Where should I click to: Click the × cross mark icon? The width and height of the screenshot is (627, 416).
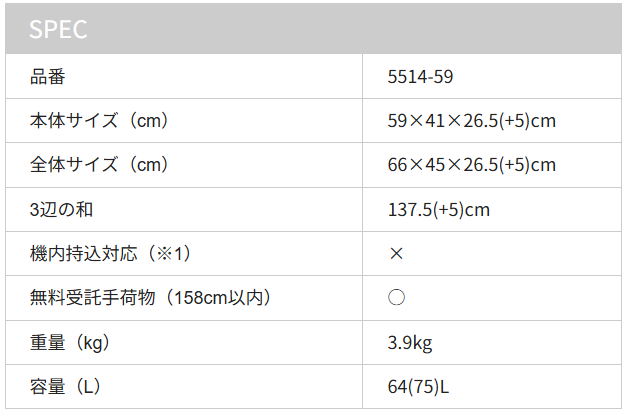396,254
